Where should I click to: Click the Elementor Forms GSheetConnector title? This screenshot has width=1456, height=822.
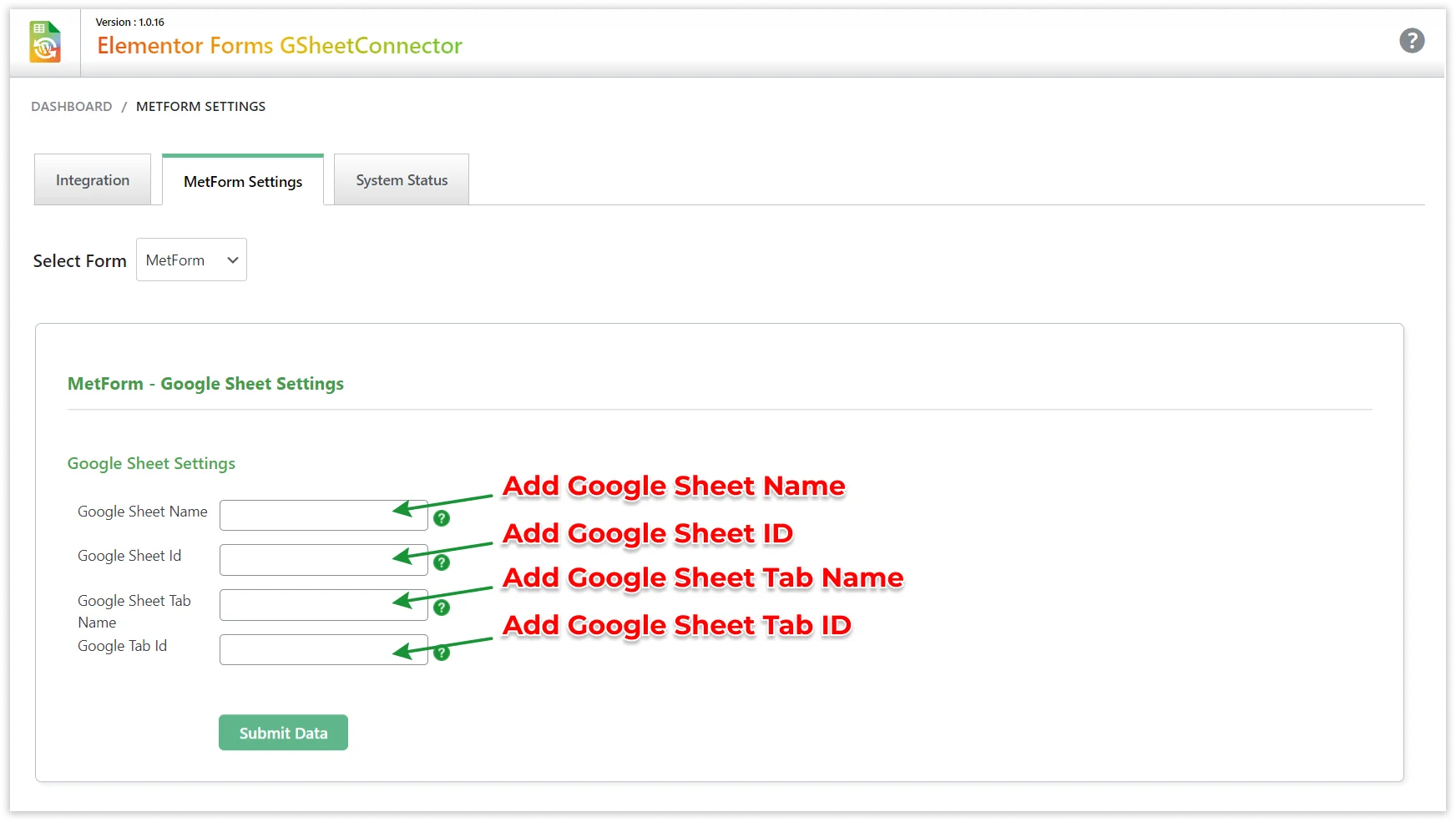point(280,46)
